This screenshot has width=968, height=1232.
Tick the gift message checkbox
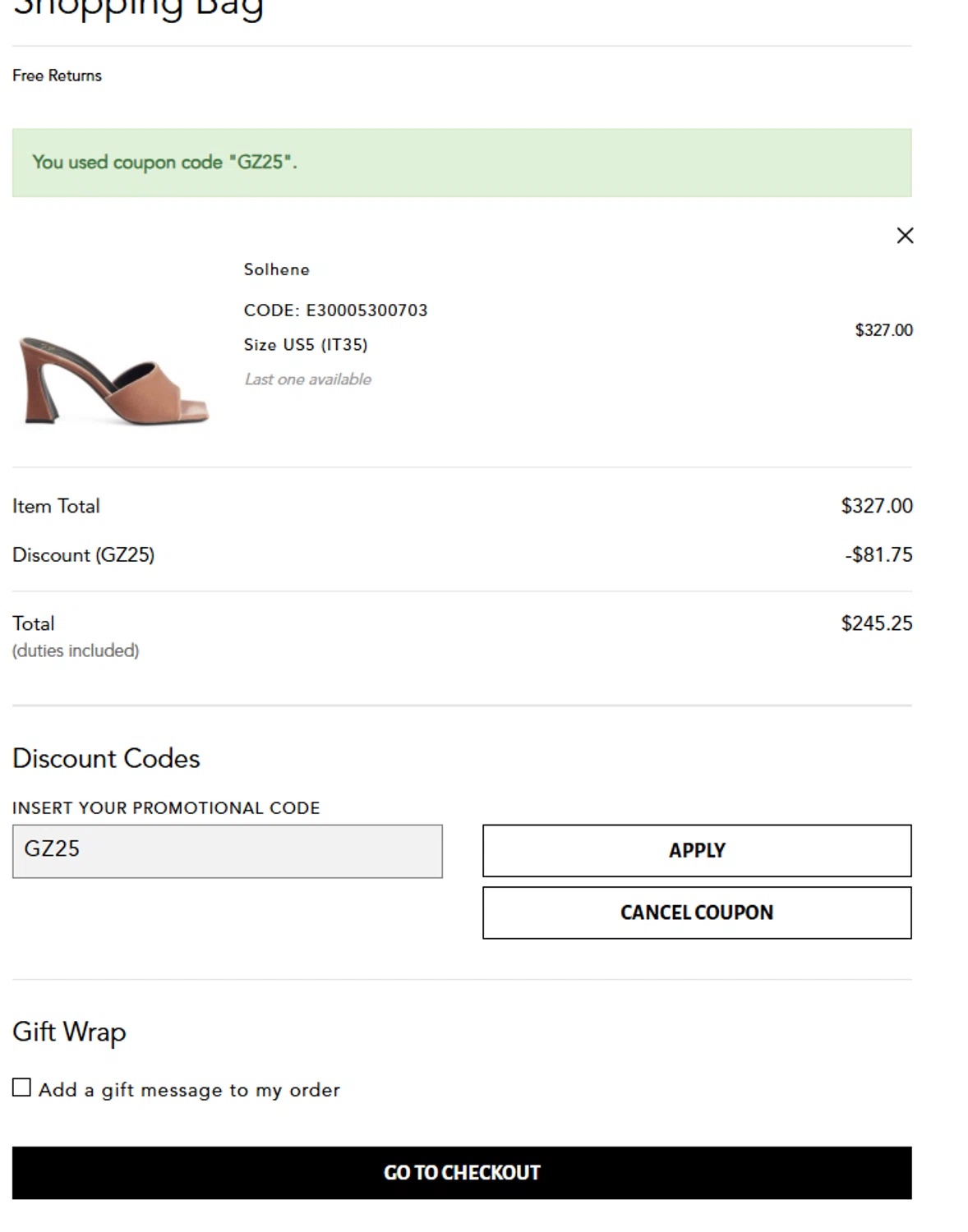pos(22,1088)
